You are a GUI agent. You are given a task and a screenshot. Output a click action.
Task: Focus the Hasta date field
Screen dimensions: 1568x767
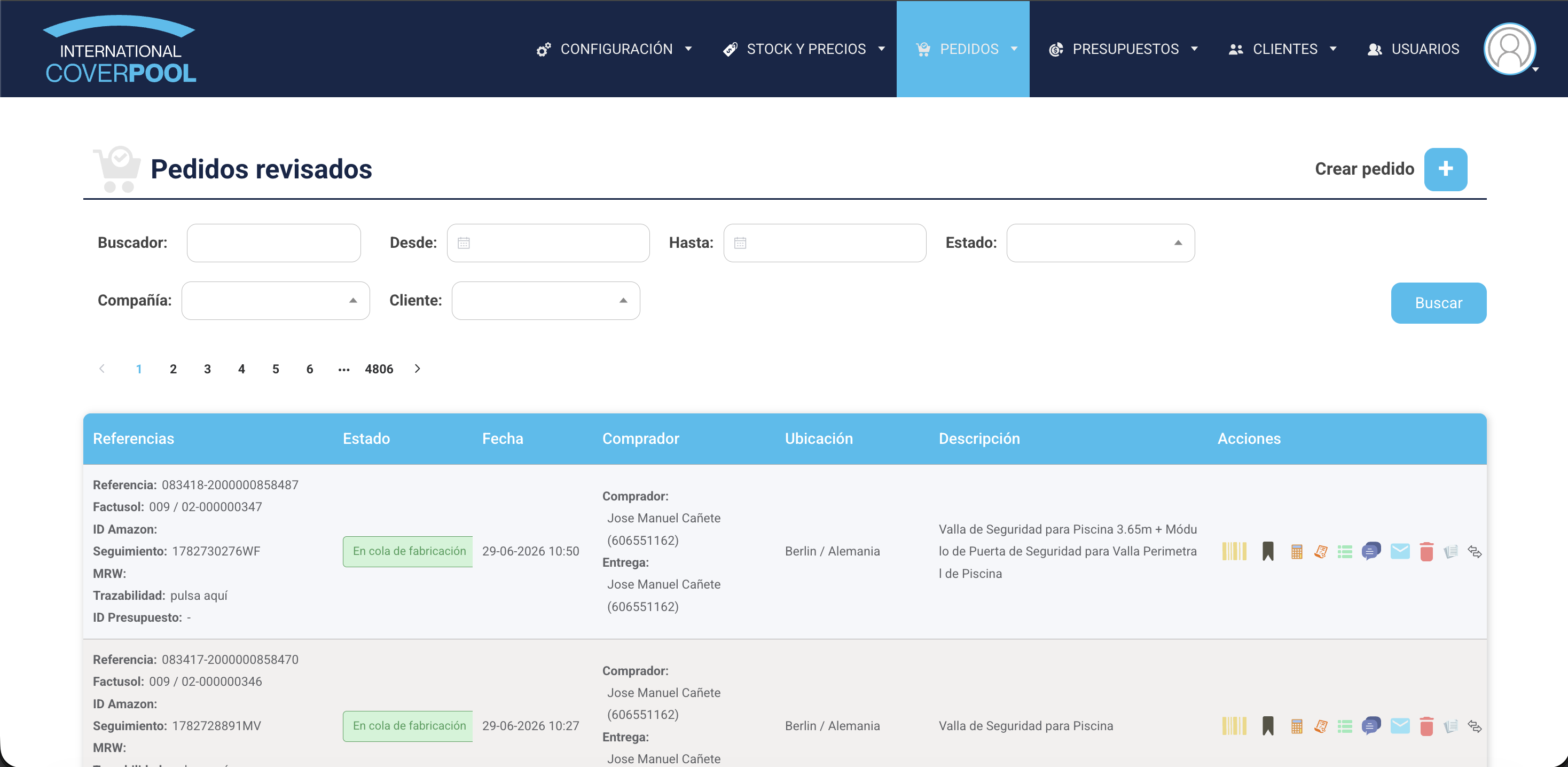pos(825,243)
